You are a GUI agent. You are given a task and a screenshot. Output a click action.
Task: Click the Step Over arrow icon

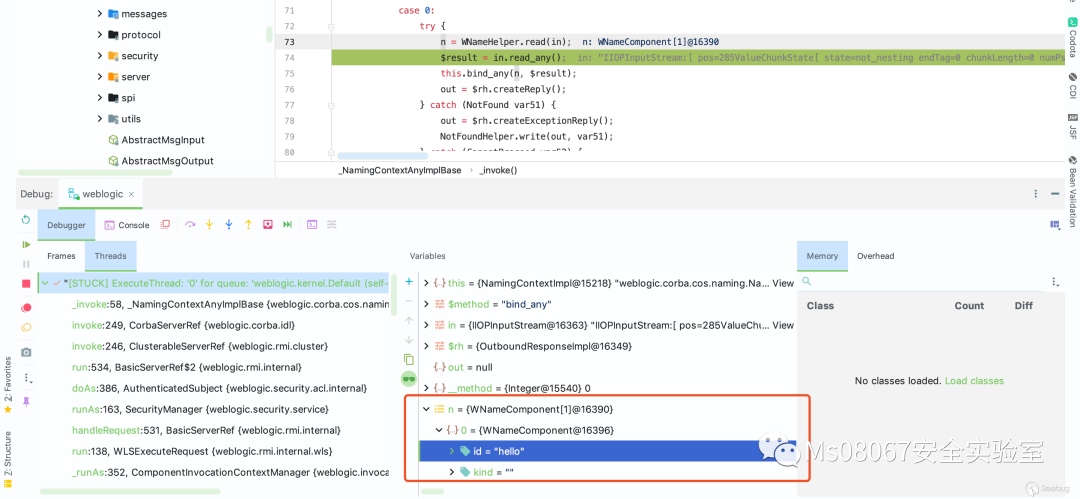click(190, 225)
